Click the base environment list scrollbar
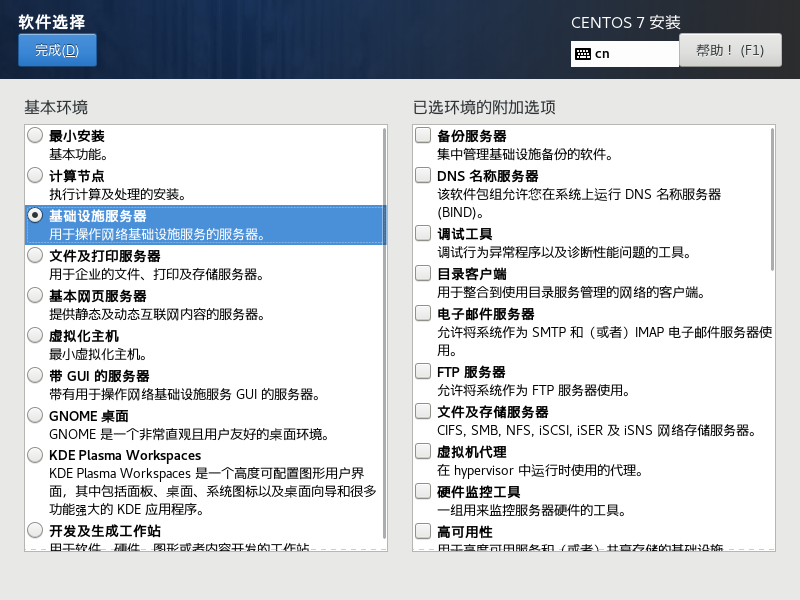Screen dimensions: 800x600 coord(384,330)
